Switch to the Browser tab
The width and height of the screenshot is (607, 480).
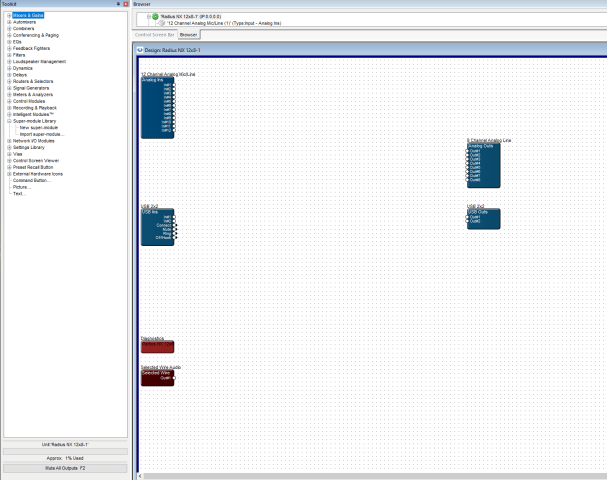click(188, 34)
